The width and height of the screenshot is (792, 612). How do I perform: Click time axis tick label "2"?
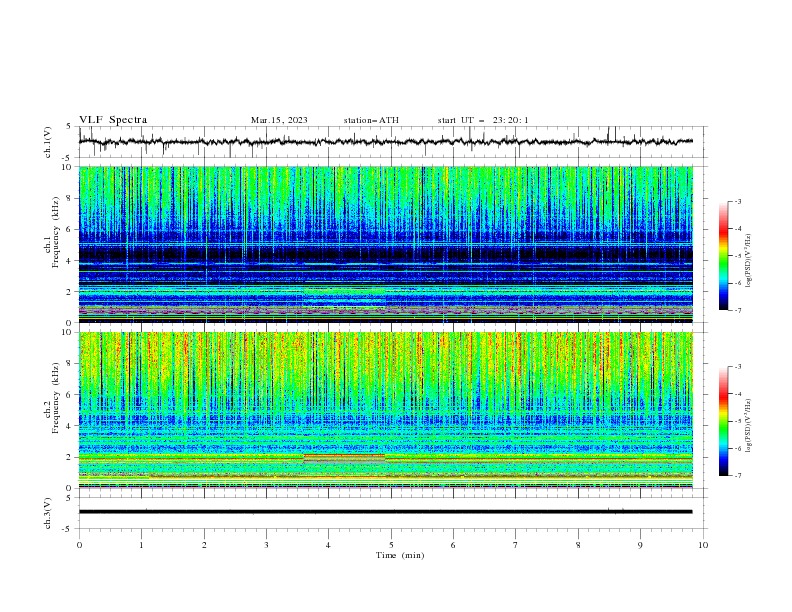pos(204,545)
